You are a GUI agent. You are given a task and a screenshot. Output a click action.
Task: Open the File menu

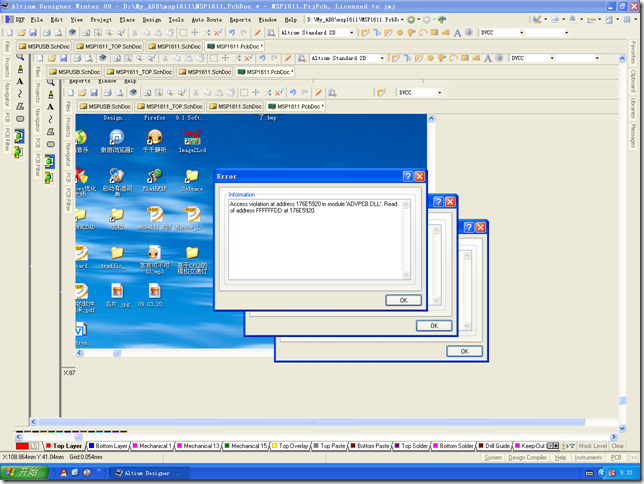click(37, 19)
